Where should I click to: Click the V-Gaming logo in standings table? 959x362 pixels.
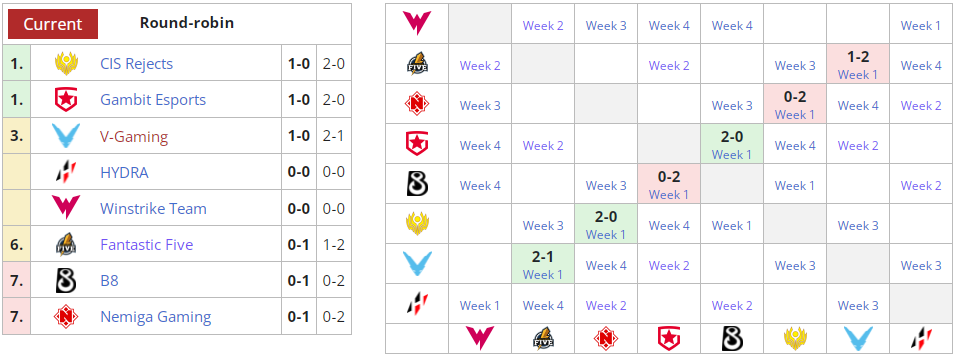(65, 136)
